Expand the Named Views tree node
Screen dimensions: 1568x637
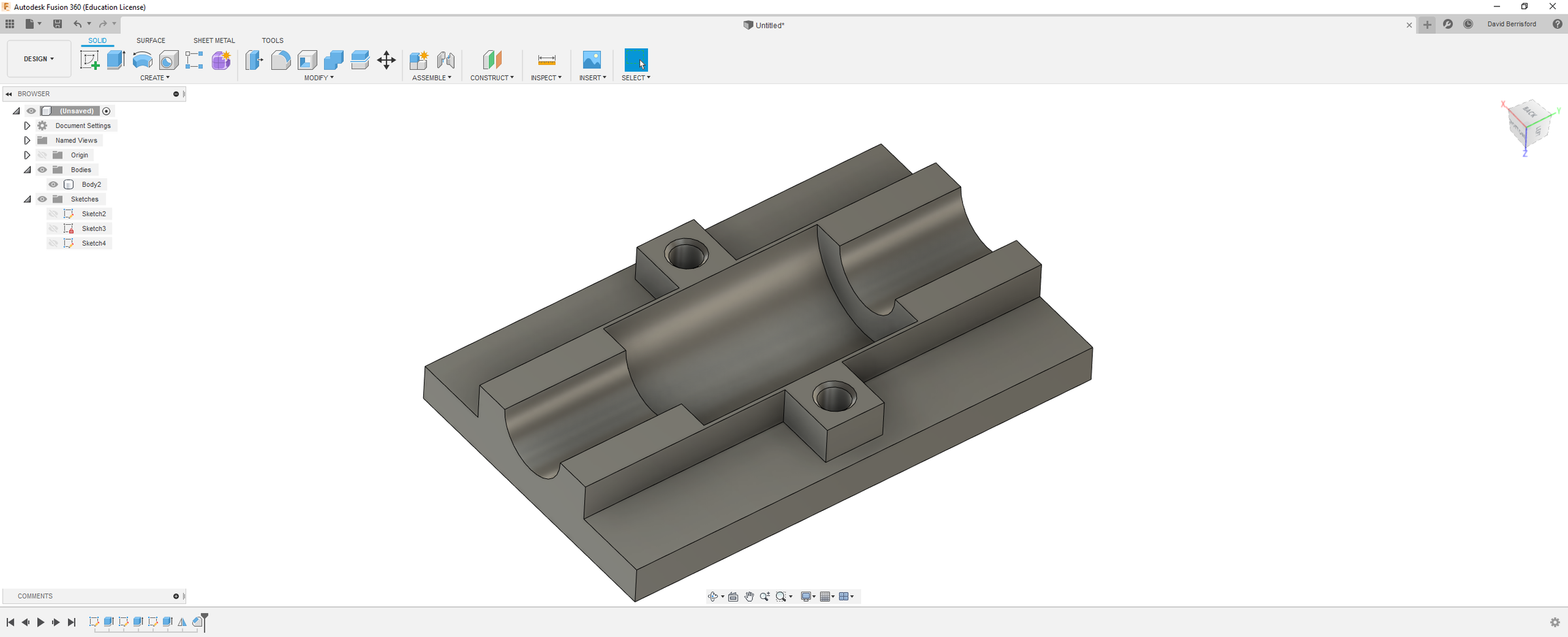[27, 140]
